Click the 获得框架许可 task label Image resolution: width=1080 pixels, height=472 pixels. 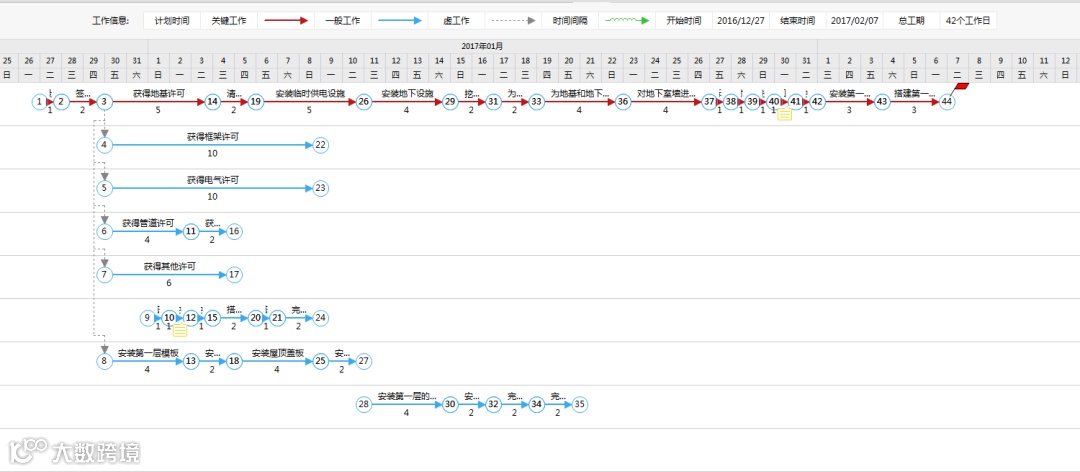[212, 136]
